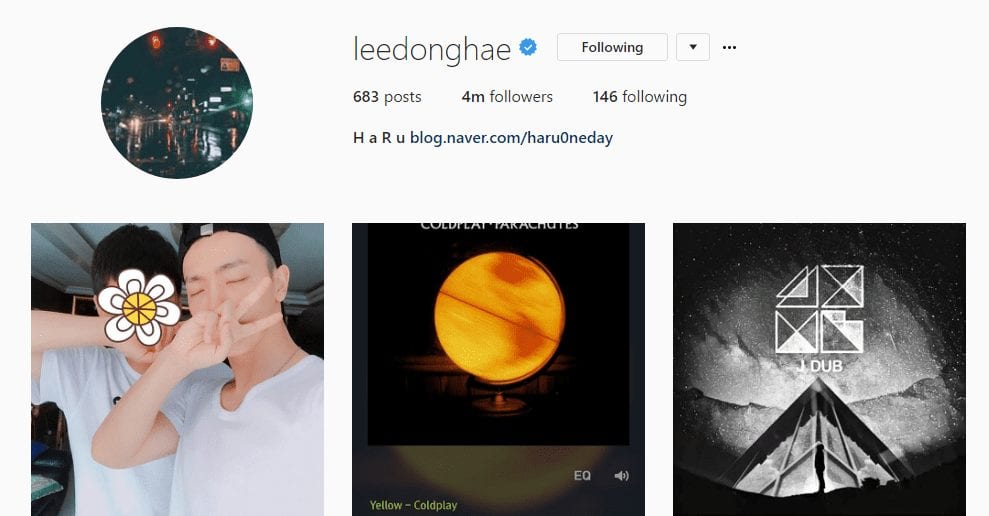This screenshot has width=989, height=516.
Task: Click the 683 posts count
Action: tap(387, 97)
